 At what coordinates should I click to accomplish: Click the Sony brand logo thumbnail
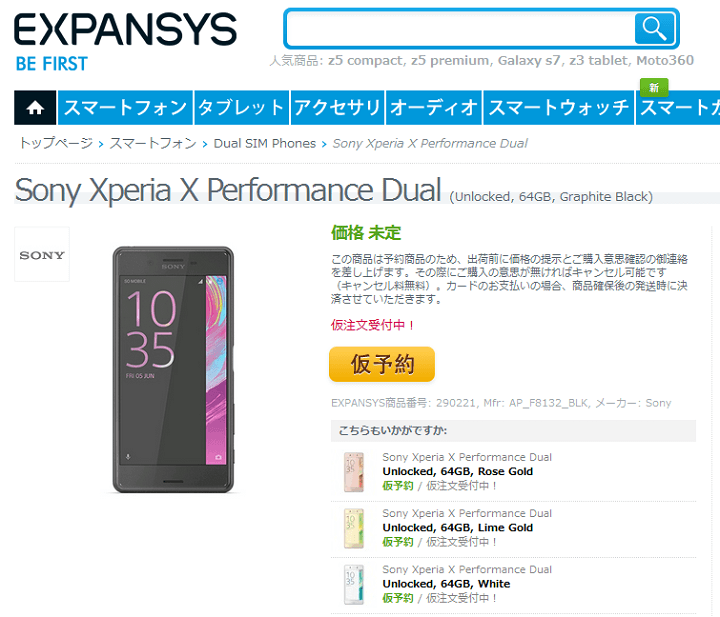tap(42, 255)
